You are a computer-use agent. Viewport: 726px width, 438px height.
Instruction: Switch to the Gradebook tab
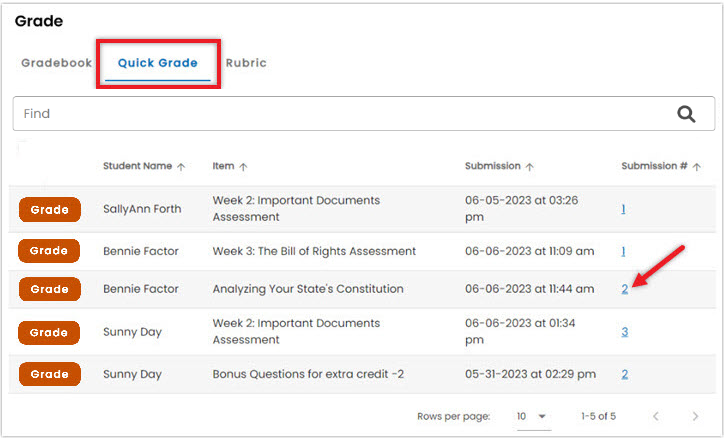56,63
